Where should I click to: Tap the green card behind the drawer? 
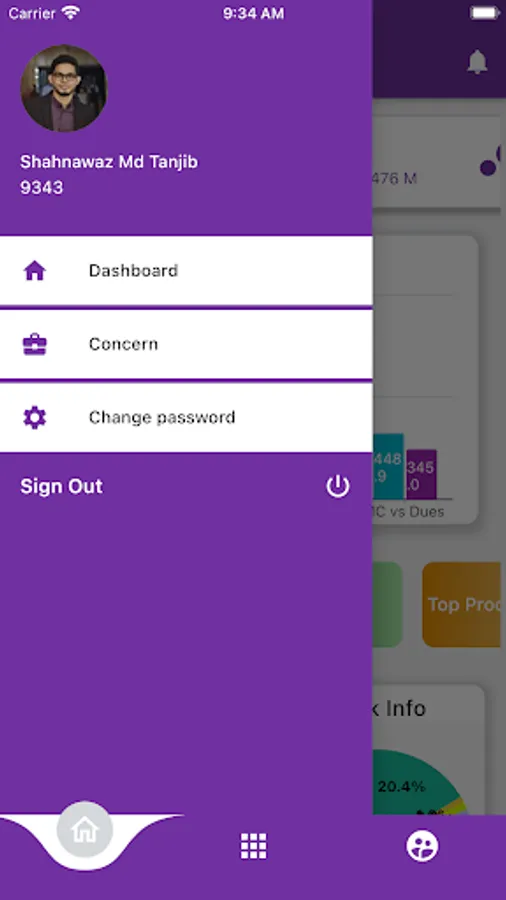(387, 604)
